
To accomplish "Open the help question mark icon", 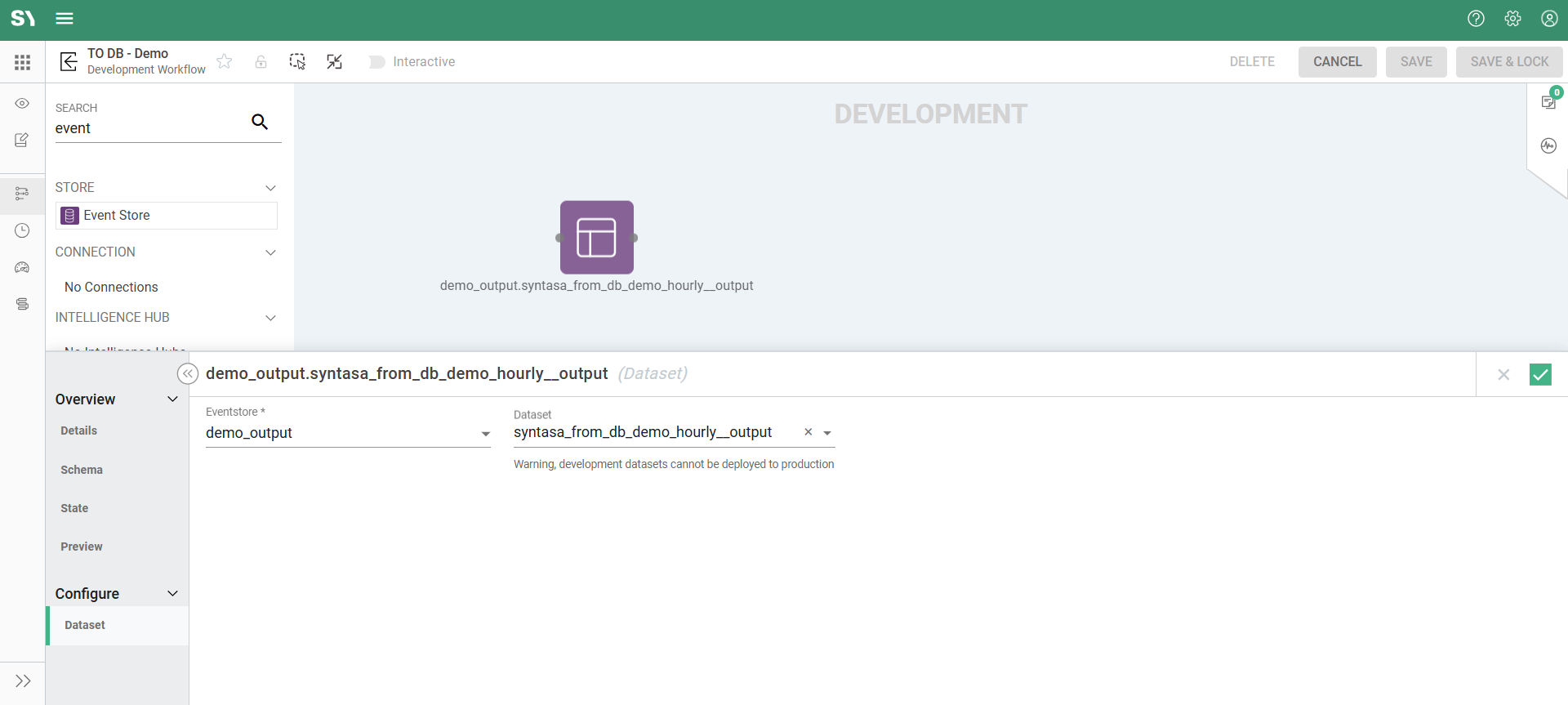I will click(1476, 19).
